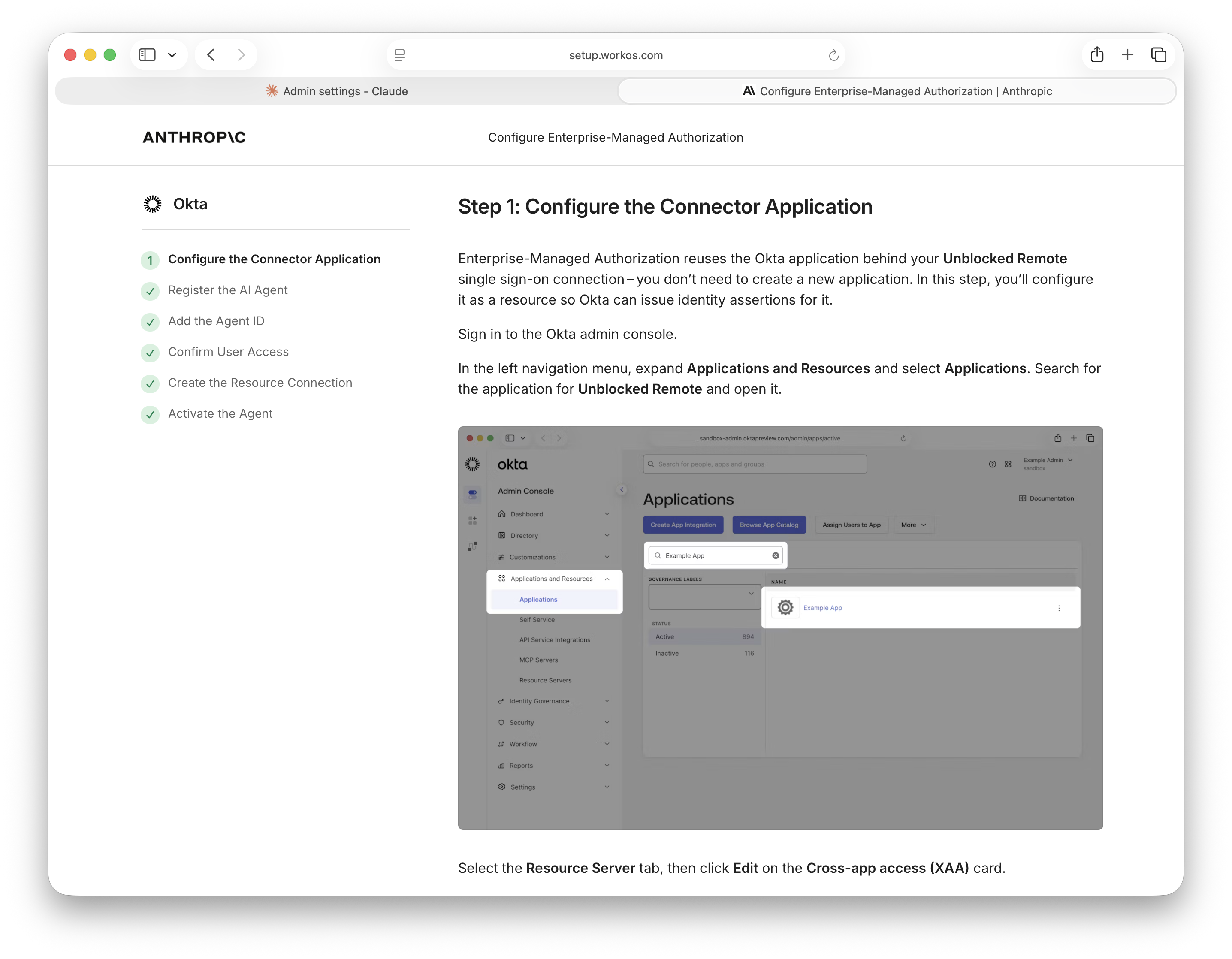Click the reader page icon in address bar
This screenshot has width=1232, height=959.
coord(399,55)
